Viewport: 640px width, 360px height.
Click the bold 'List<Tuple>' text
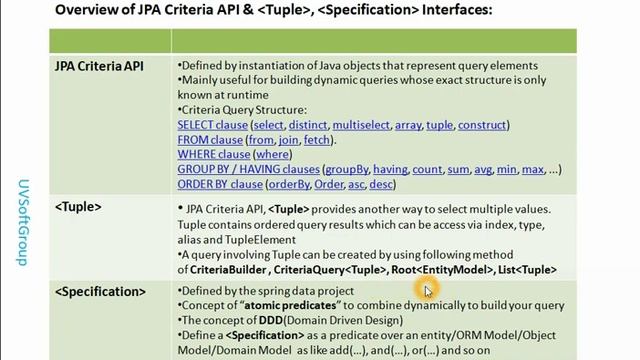tap(527, 270)
